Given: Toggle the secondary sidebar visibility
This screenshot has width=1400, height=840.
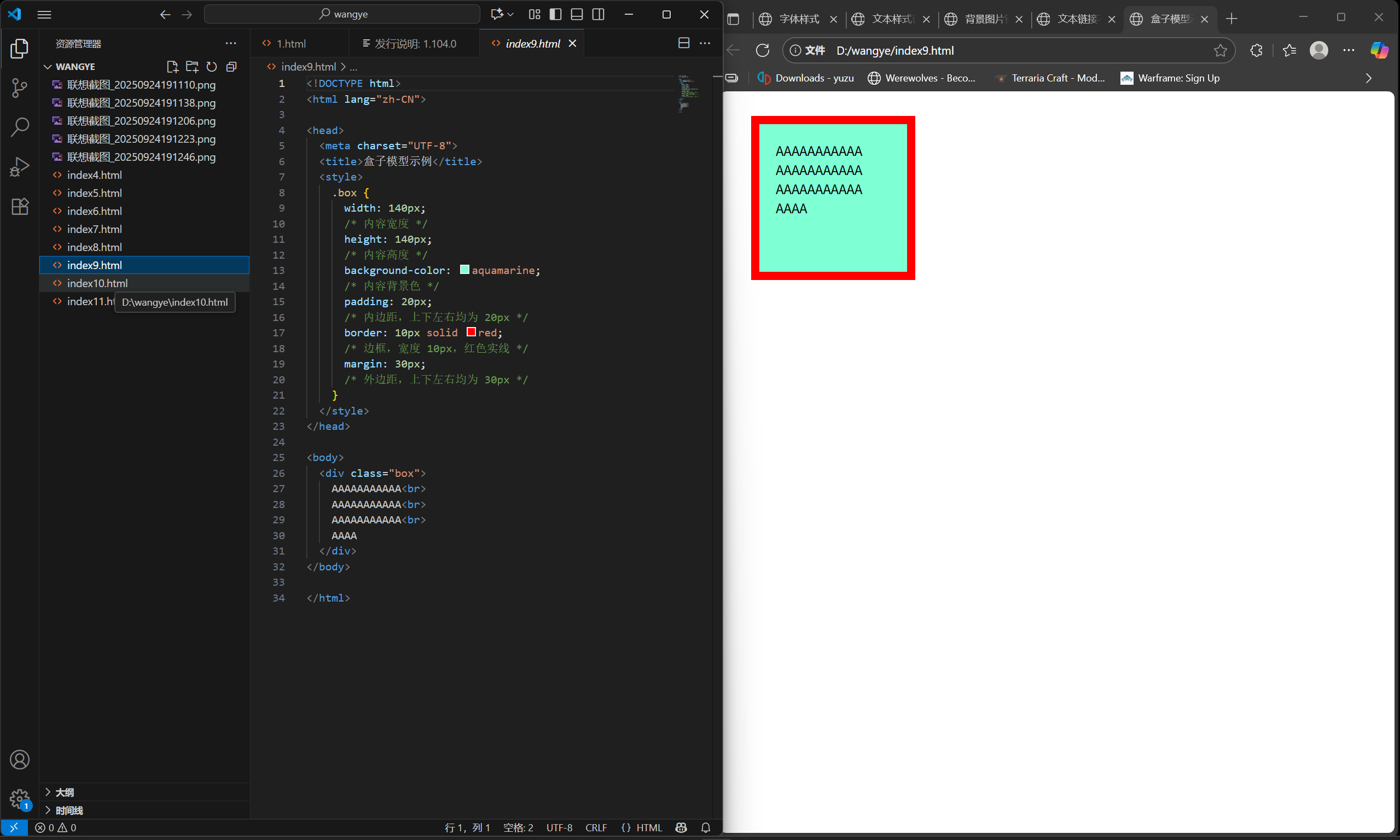Looking at the screenshot, I should coord(598,14).
